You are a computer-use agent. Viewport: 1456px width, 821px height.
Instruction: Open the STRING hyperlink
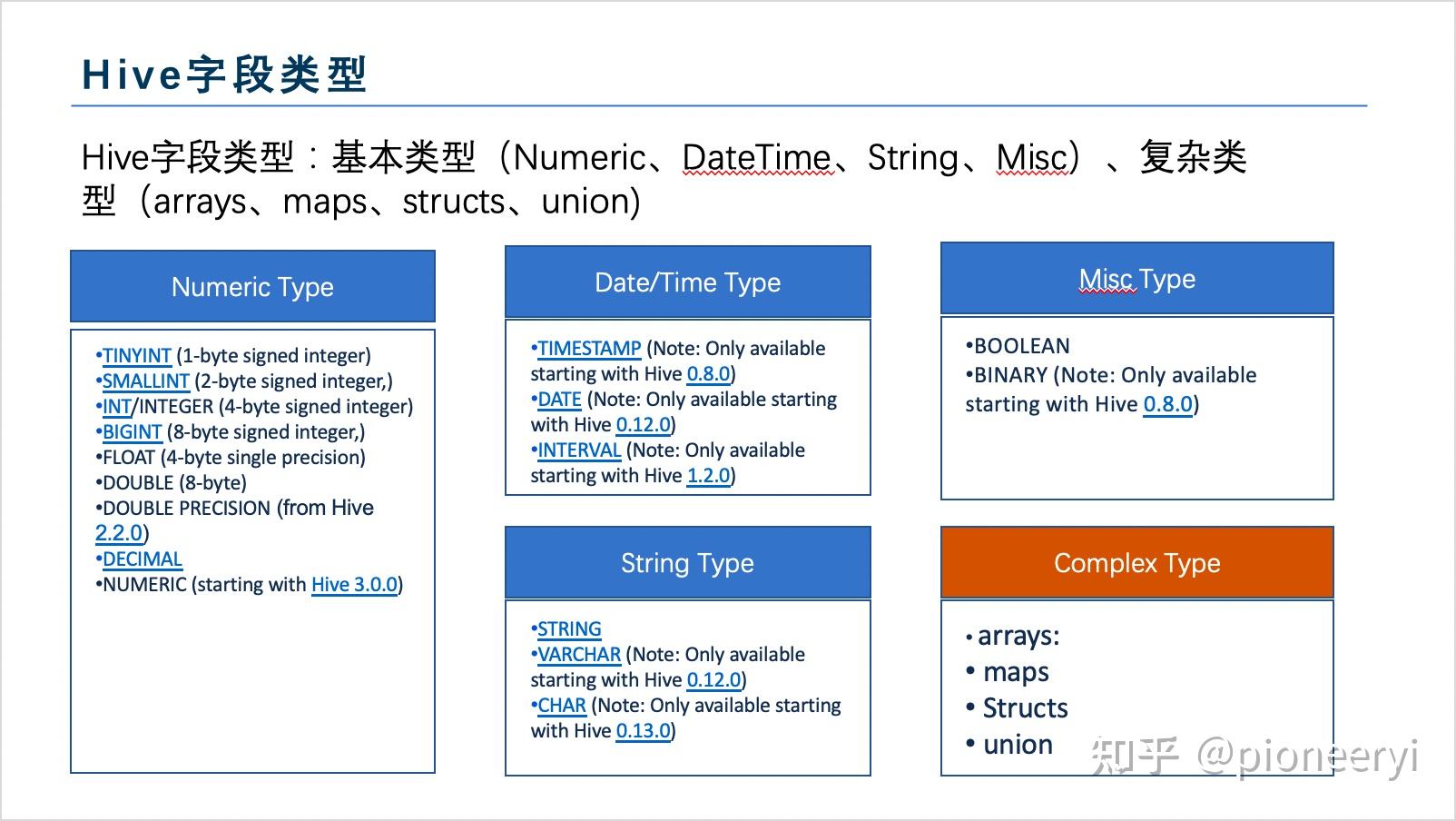coord(569,628)
